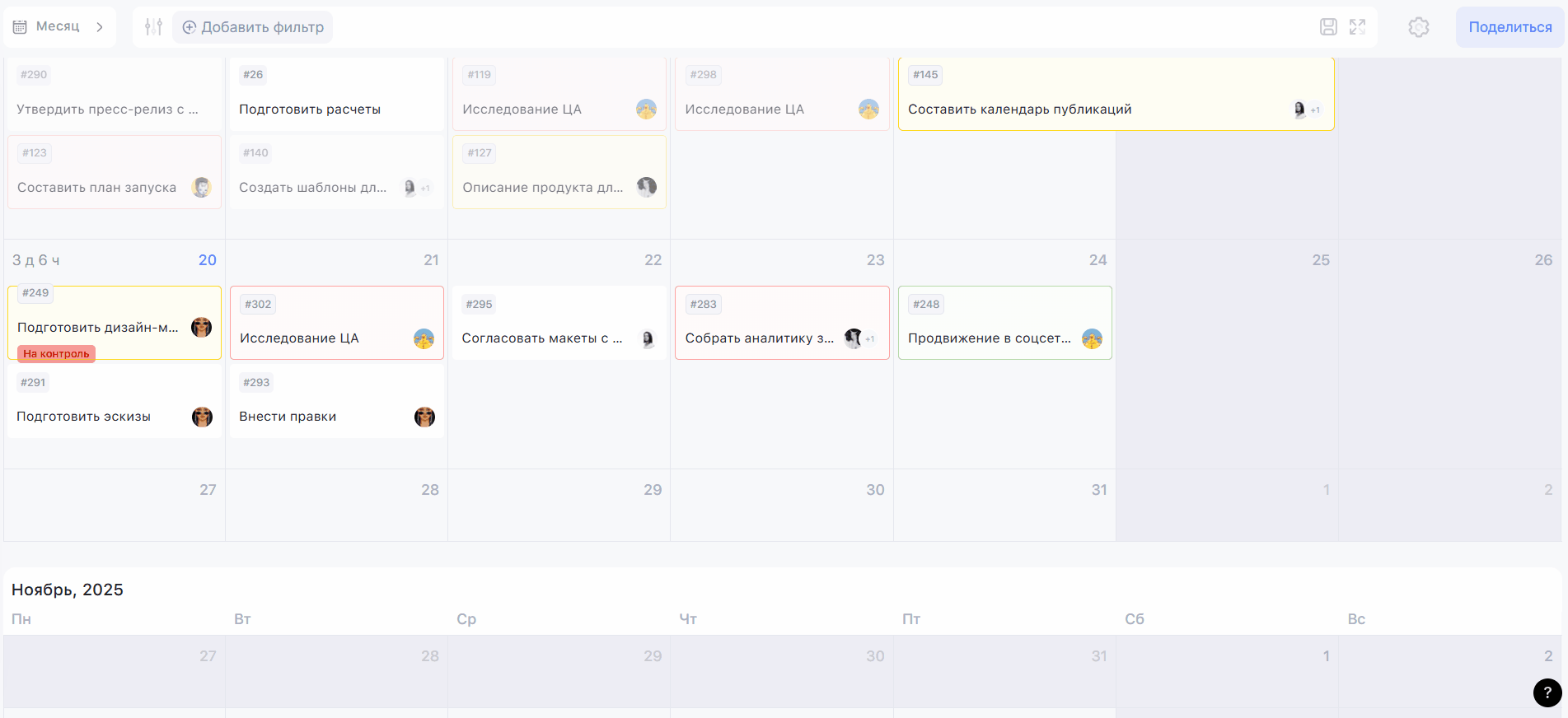1568x718 pixels.
Task: Expand the Месяц view chevron
Action: click(x=100, y=27)
